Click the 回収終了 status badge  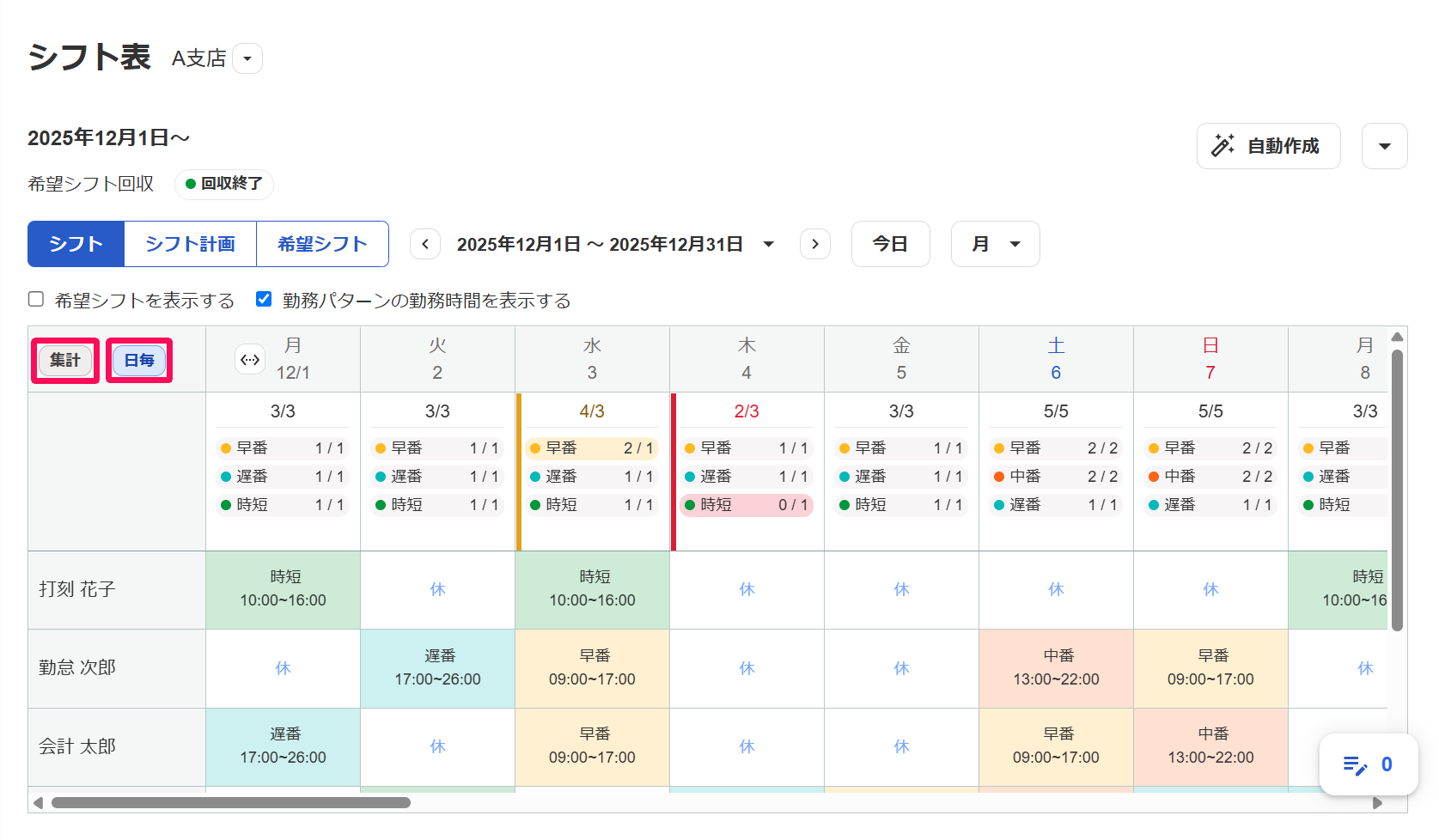point(224,184)
